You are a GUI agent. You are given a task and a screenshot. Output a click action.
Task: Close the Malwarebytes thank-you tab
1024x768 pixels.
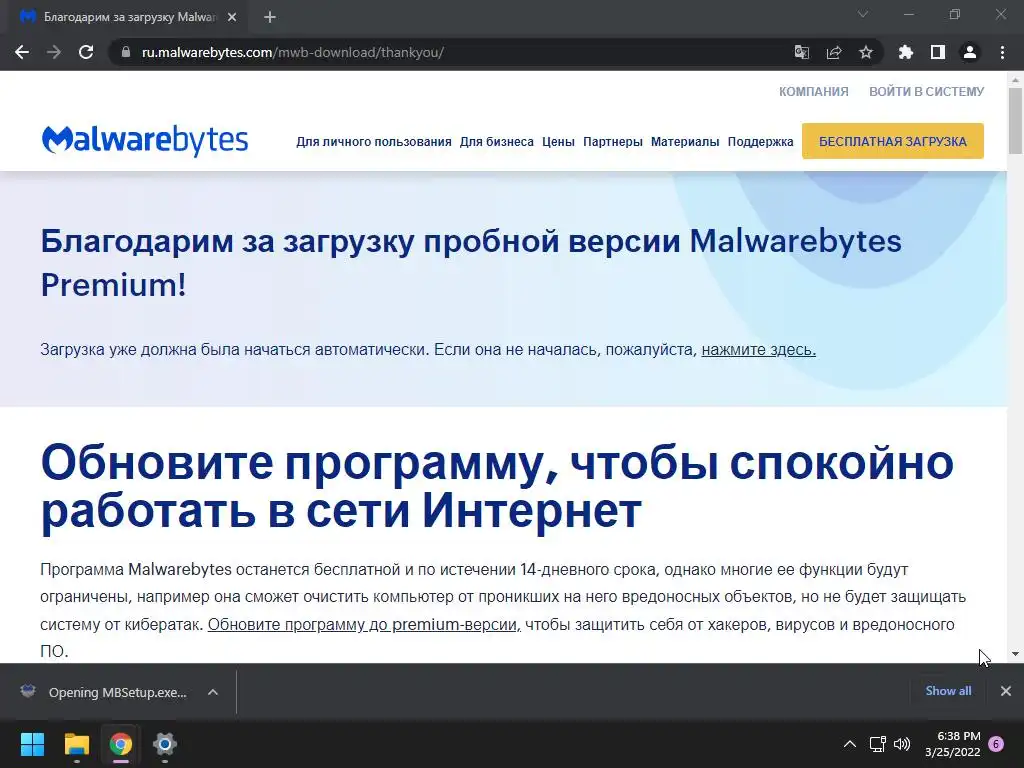(x=232, y=17)
